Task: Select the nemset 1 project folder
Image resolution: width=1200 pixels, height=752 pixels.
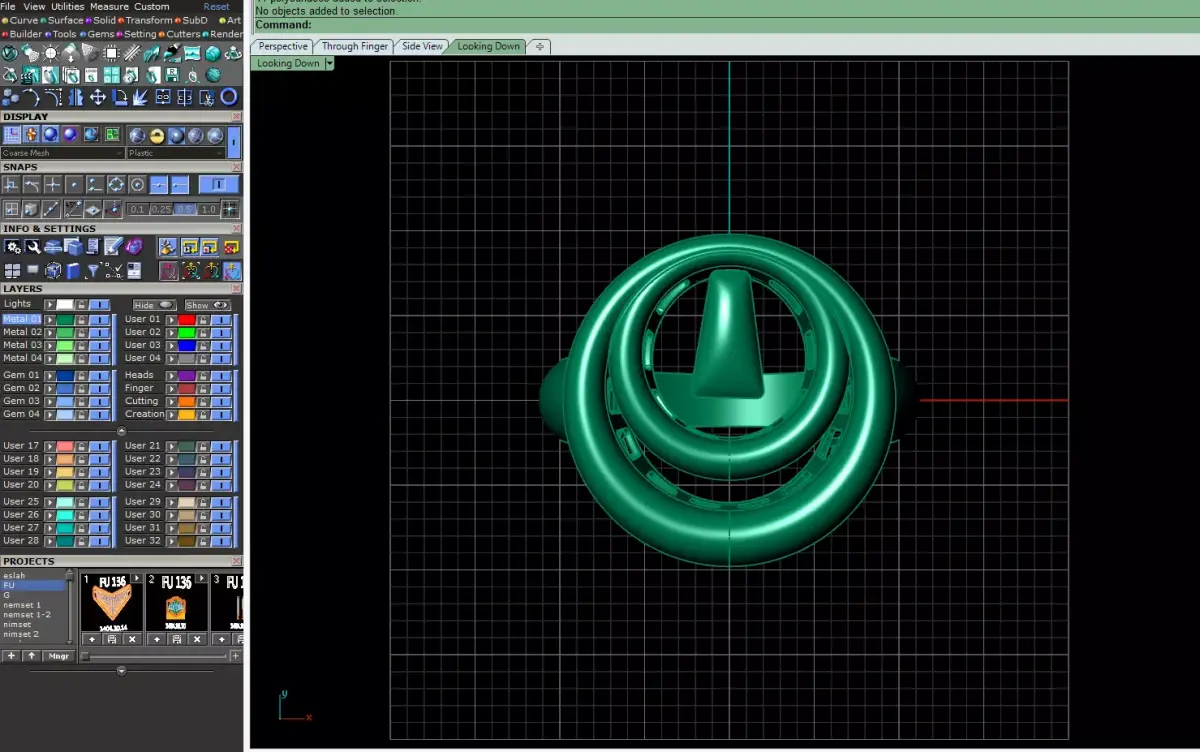Action: pyautogui.click(x=22, y=605)
